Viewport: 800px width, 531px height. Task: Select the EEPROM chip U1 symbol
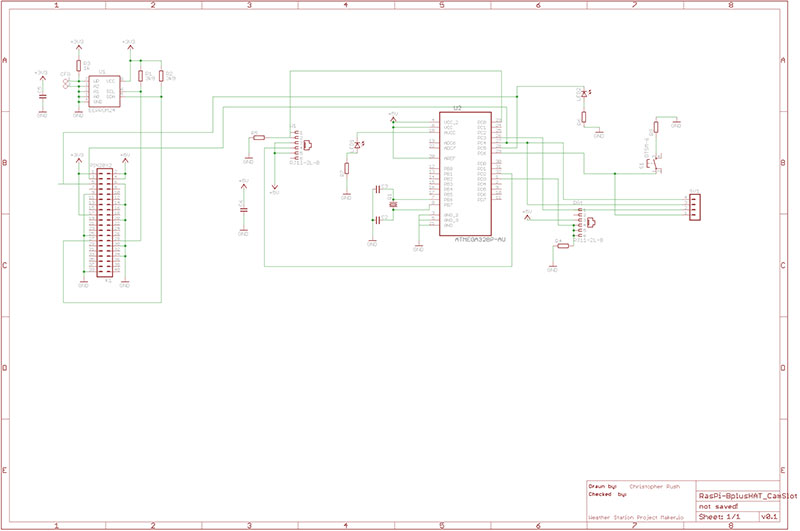104,91
